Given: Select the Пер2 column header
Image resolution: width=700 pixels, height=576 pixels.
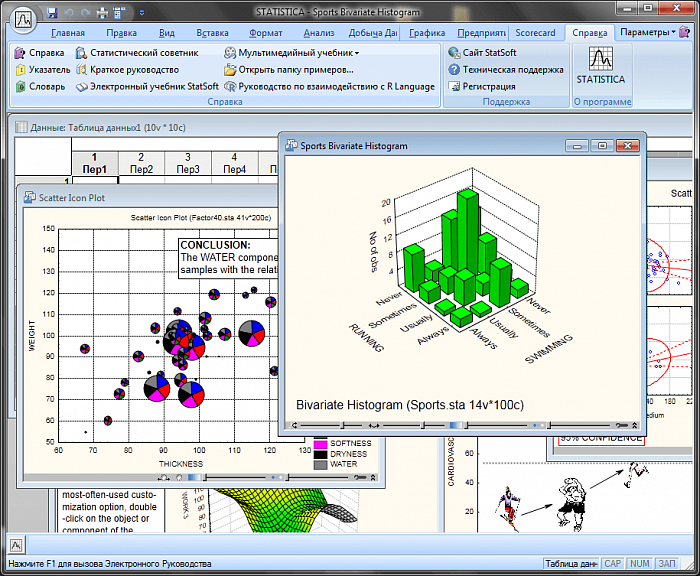Looking at the screenshot, I should (x=141, y=169).
